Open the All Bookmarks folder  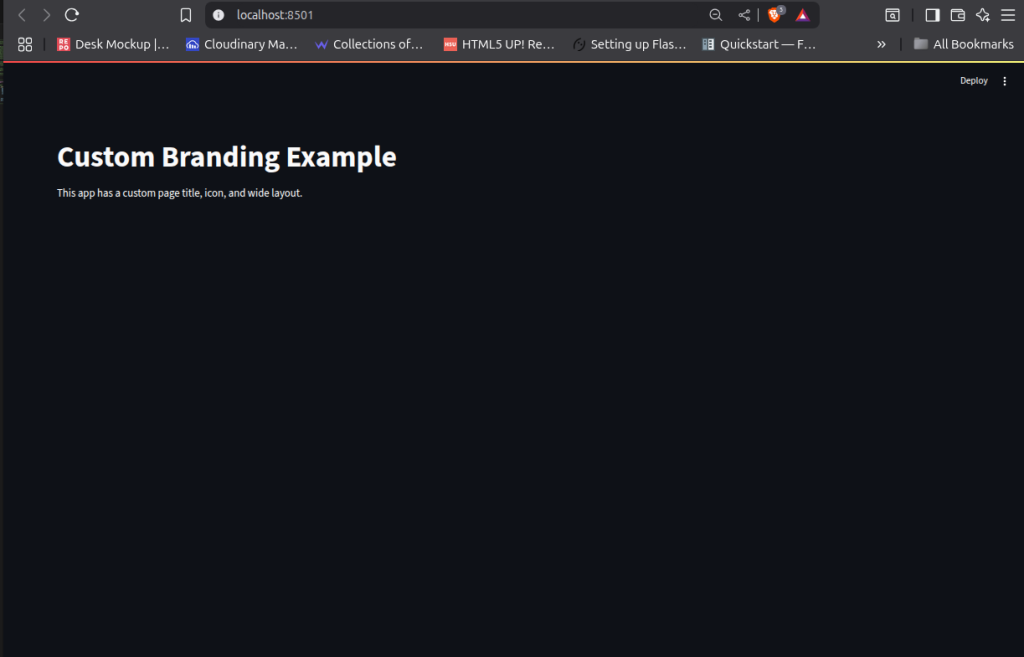pos(963,44)
